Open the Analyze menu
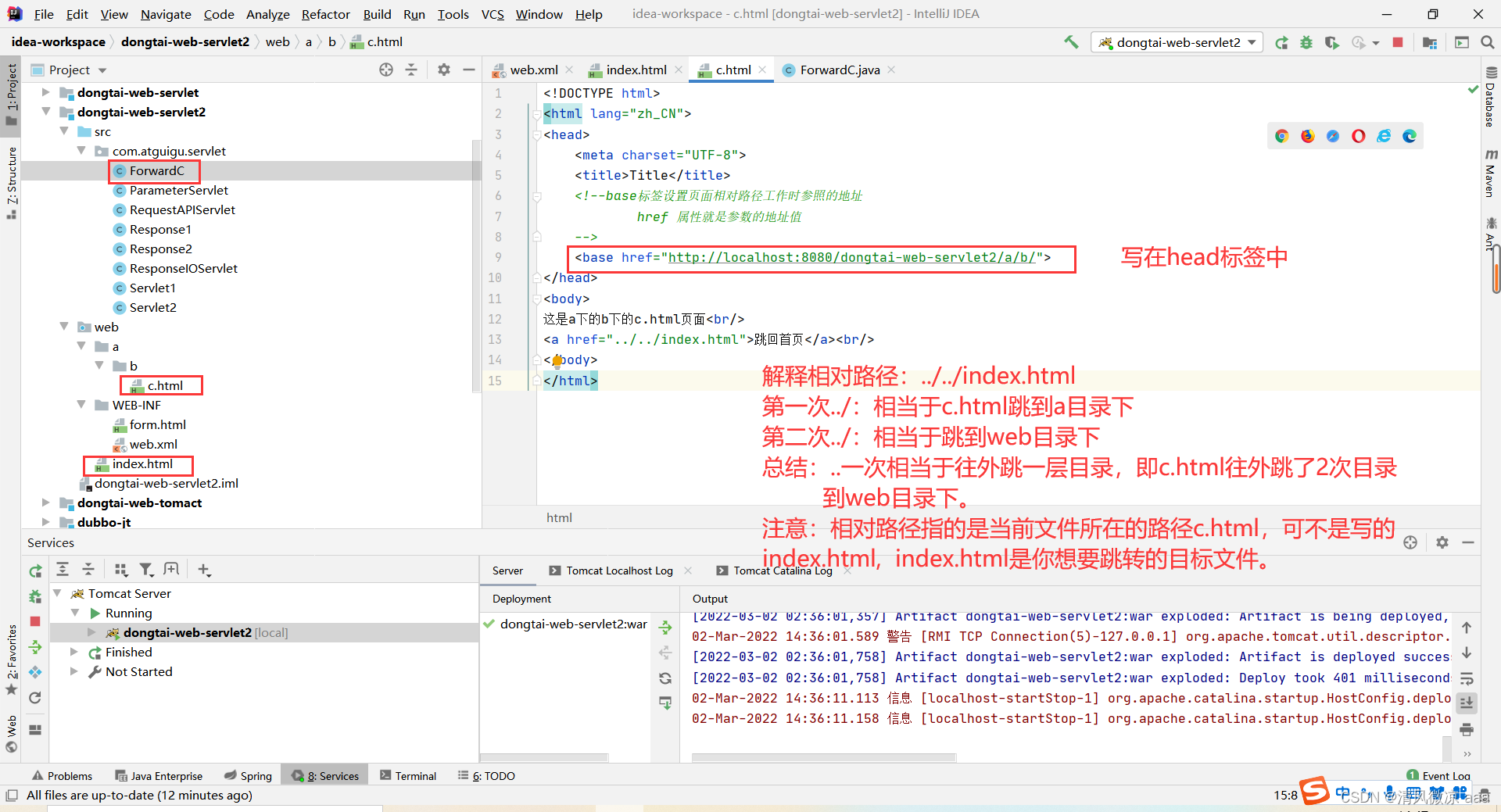1501x812 pixels. click(268, 14)
